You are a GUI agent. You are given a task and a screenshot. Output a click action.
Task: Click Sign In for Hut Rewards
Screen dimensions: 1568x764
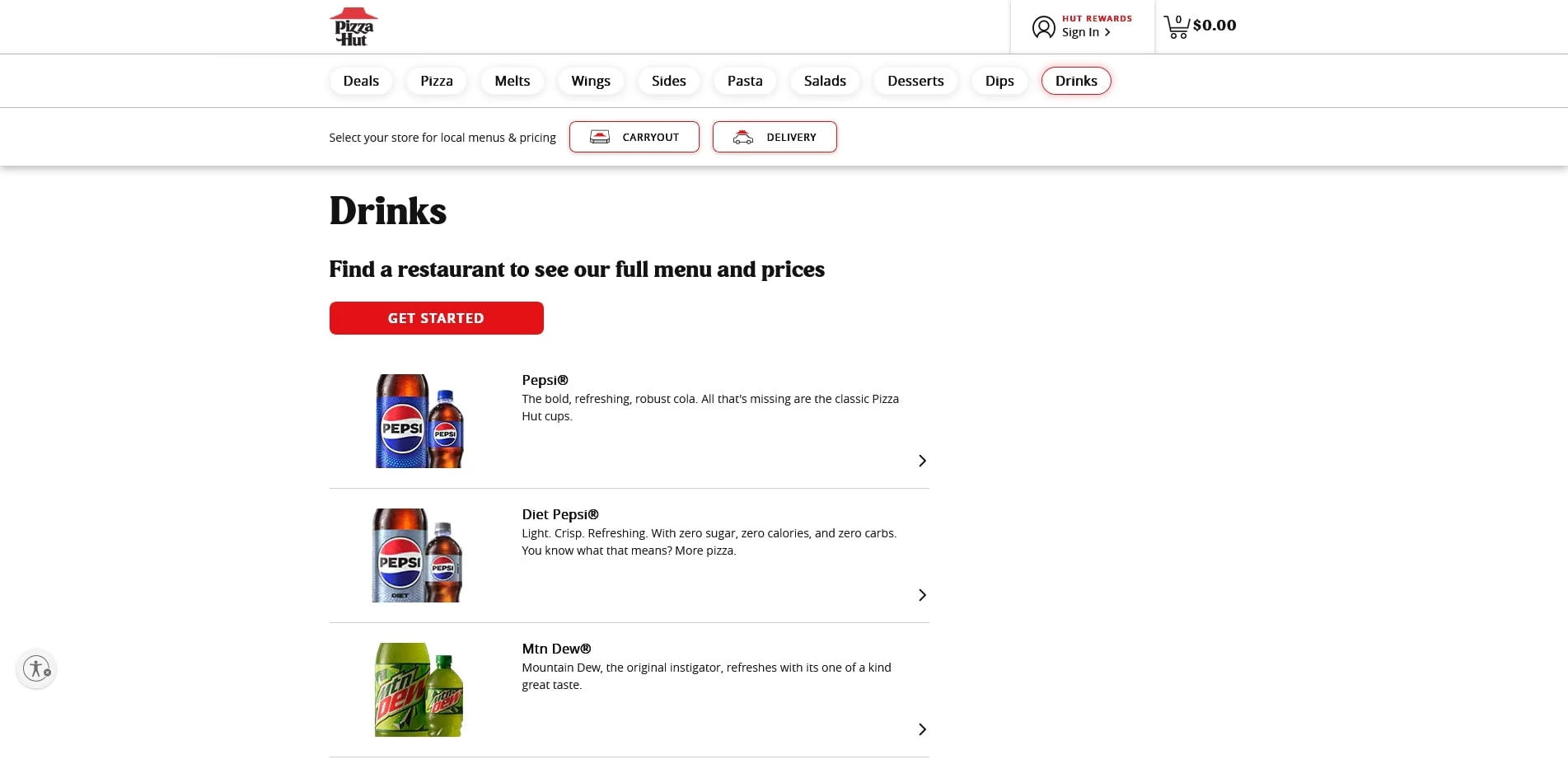[x=1079, y=31]
